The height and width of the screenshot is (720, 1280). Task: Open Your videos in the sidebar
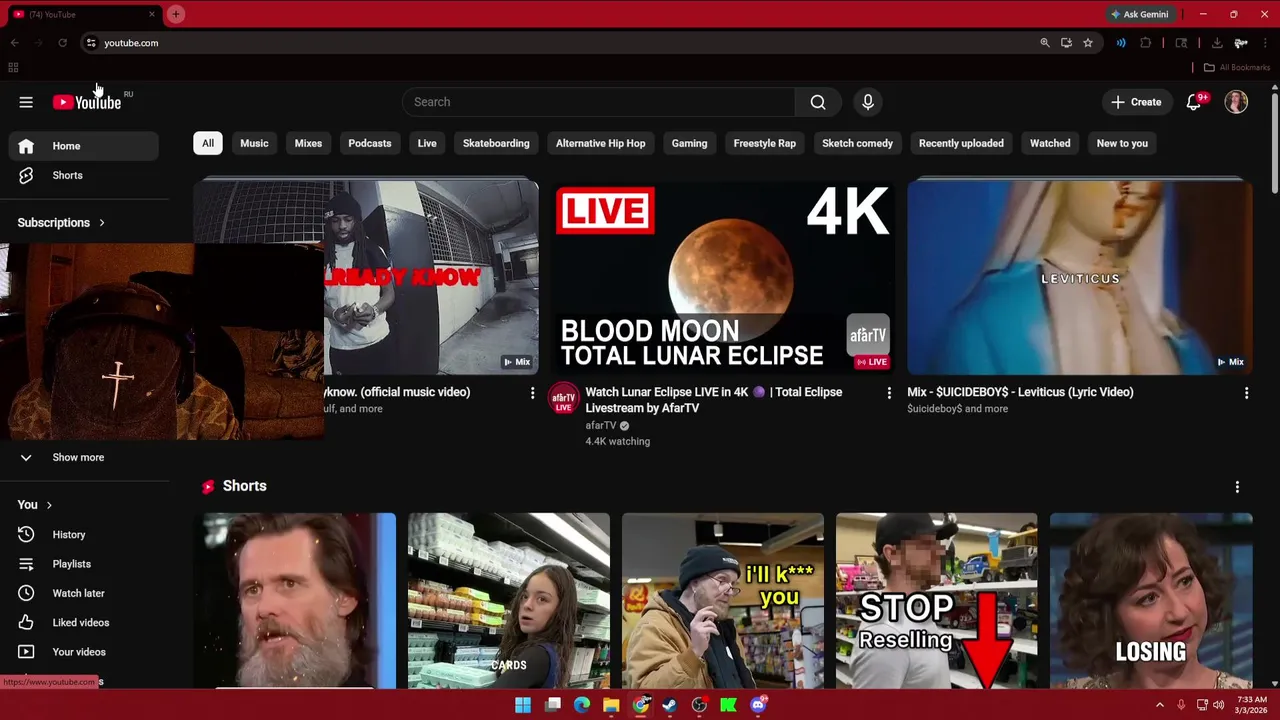(x=84, y=652)
